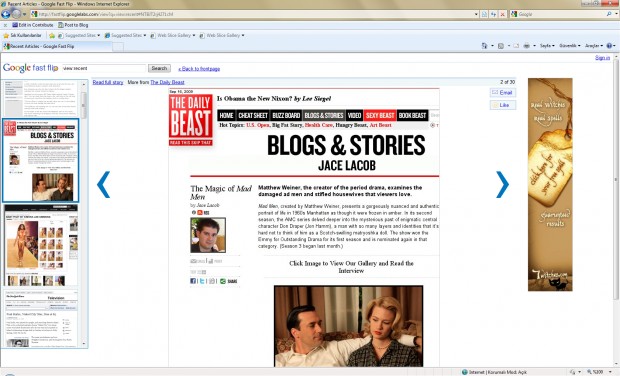Select the top text article thumbnail

coord(40,99)
